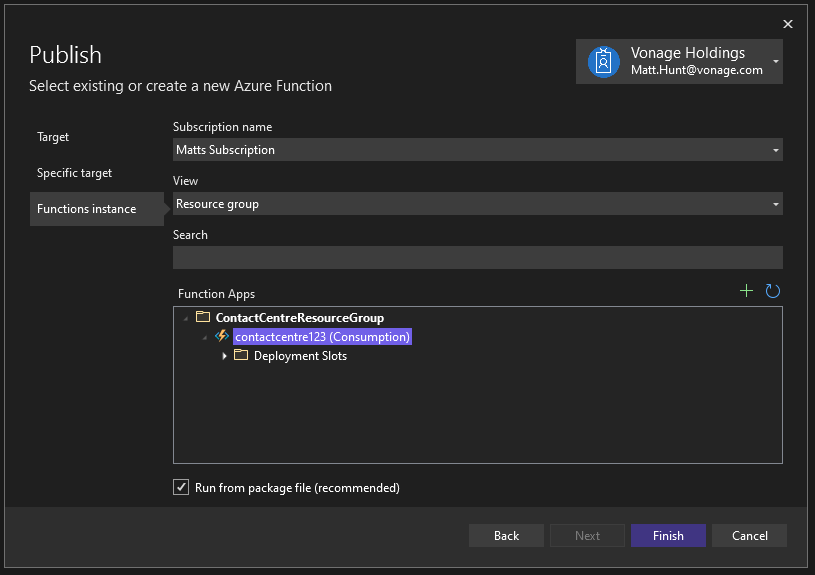Click the Back button

pyautogui.click(x=506, y=535)
